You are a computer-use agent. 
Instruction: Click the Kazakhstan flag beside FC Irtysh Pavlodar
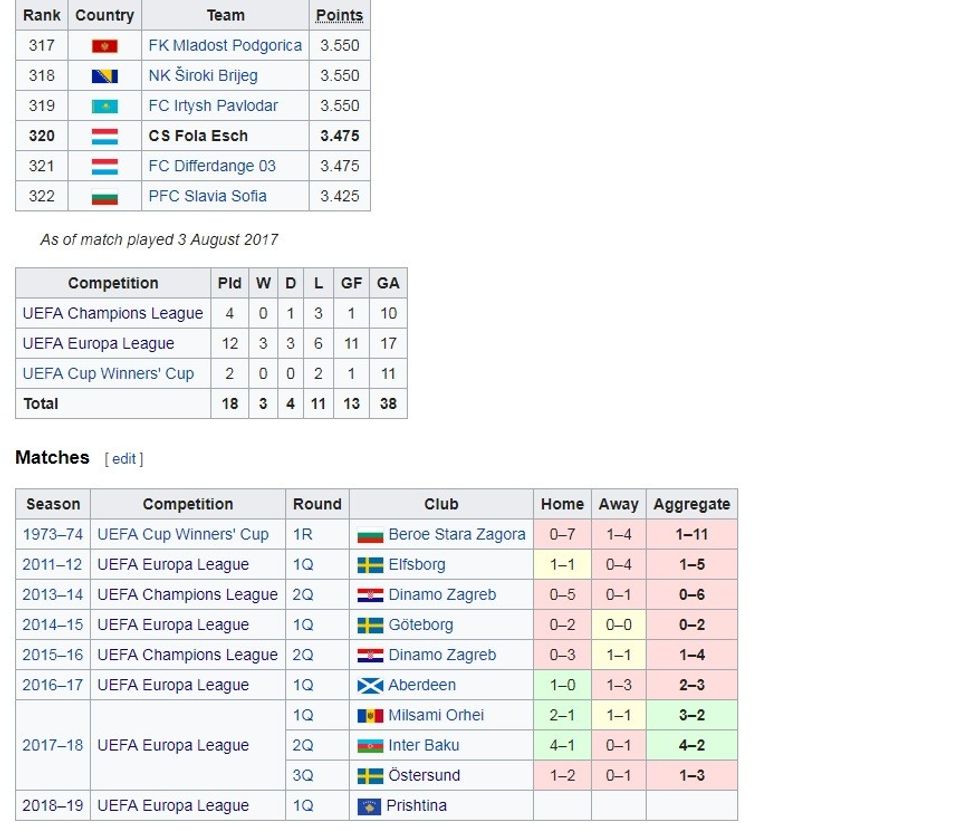click(x=104, y=106)
